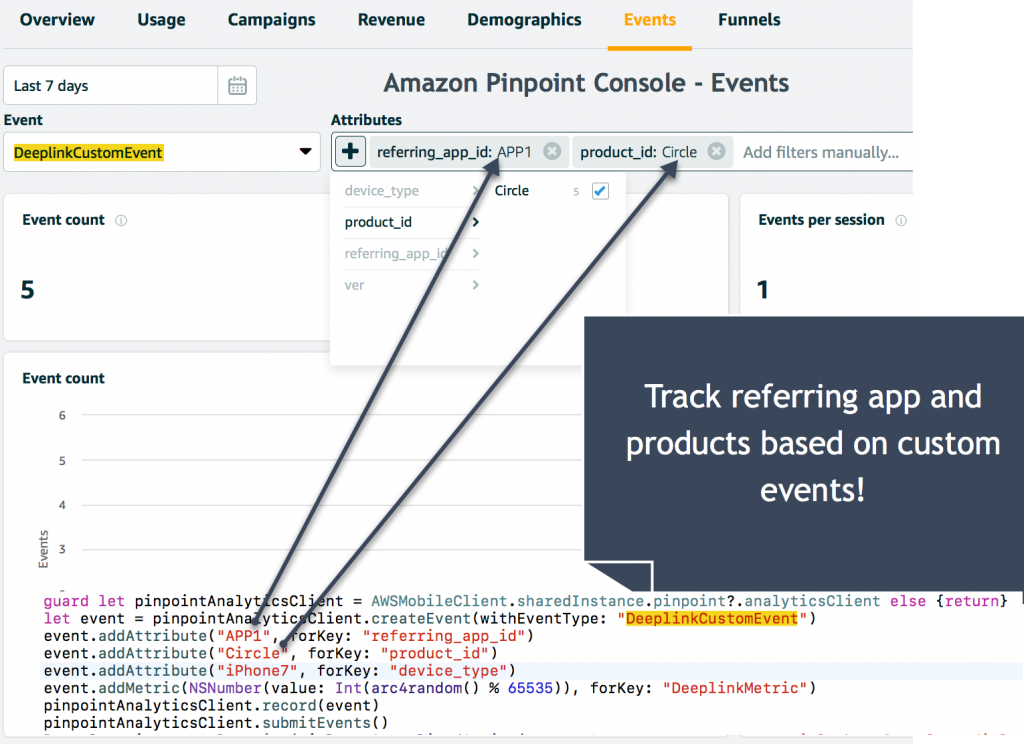
Task: Click the Events per session card title
Action: click(x=821, y=220)
